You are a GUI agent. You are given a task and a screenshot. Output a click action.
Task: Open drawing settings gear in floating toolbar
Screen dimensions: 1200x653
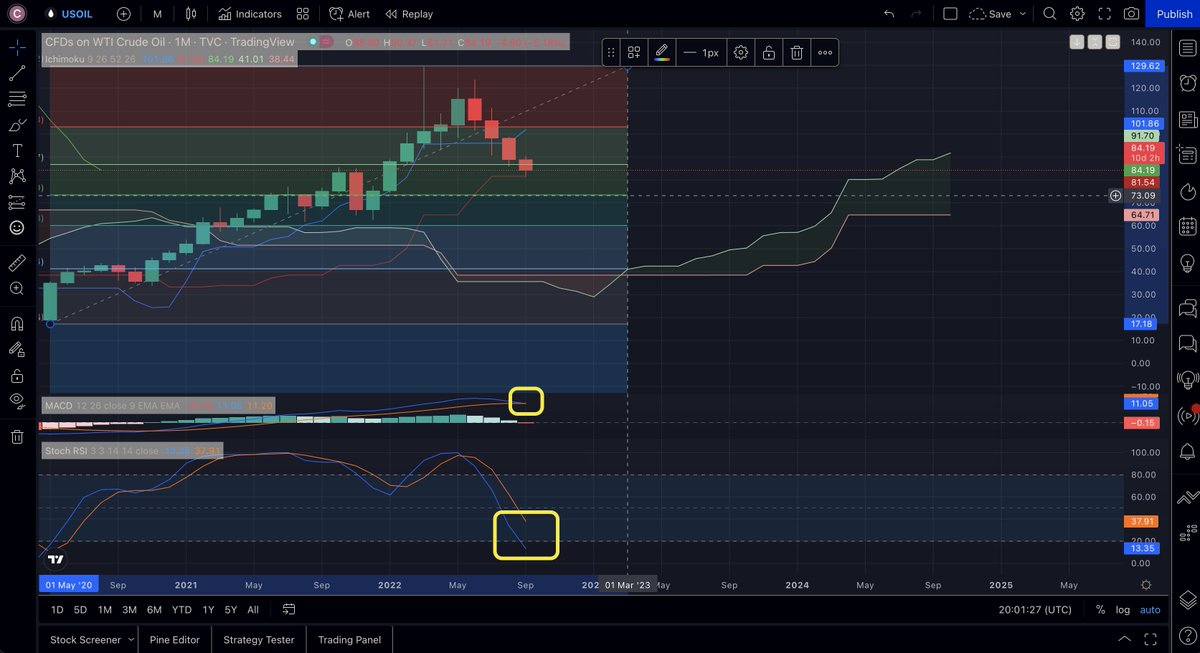(741, 52)
